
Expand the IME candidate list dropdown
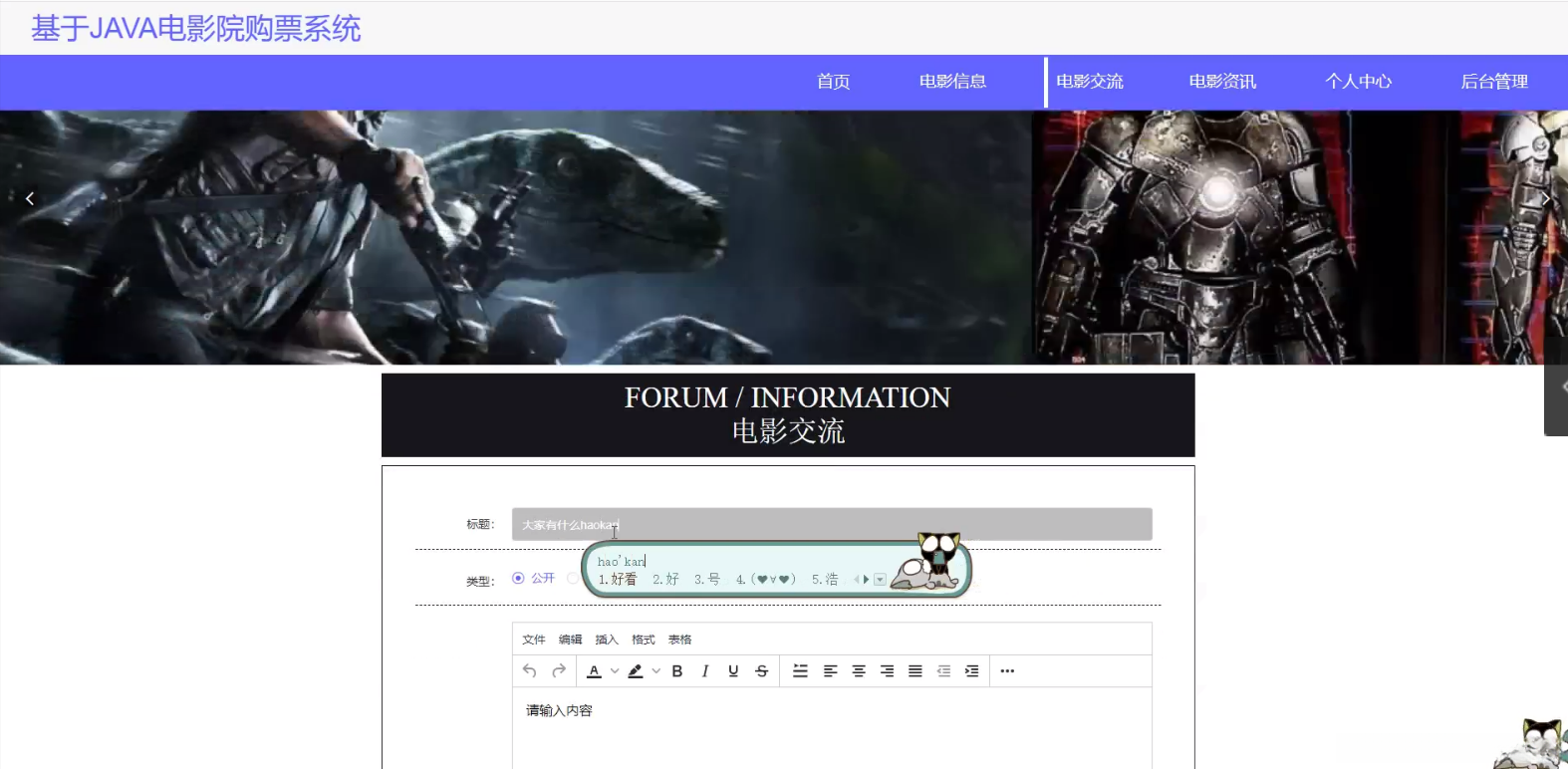click(x=880, y=579)
